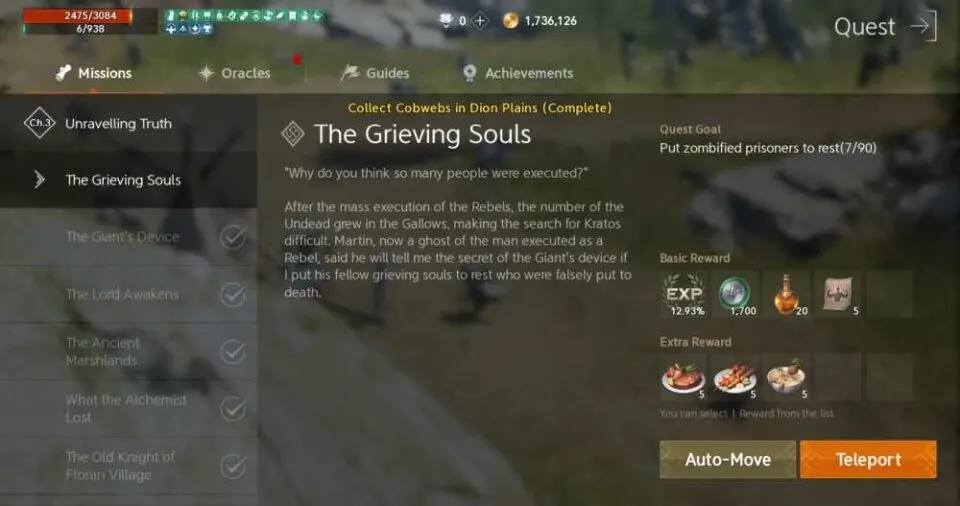This screenshot has height=506, width=960.
Task: Choose the steak extra reward
Action: tap(683, 377)
